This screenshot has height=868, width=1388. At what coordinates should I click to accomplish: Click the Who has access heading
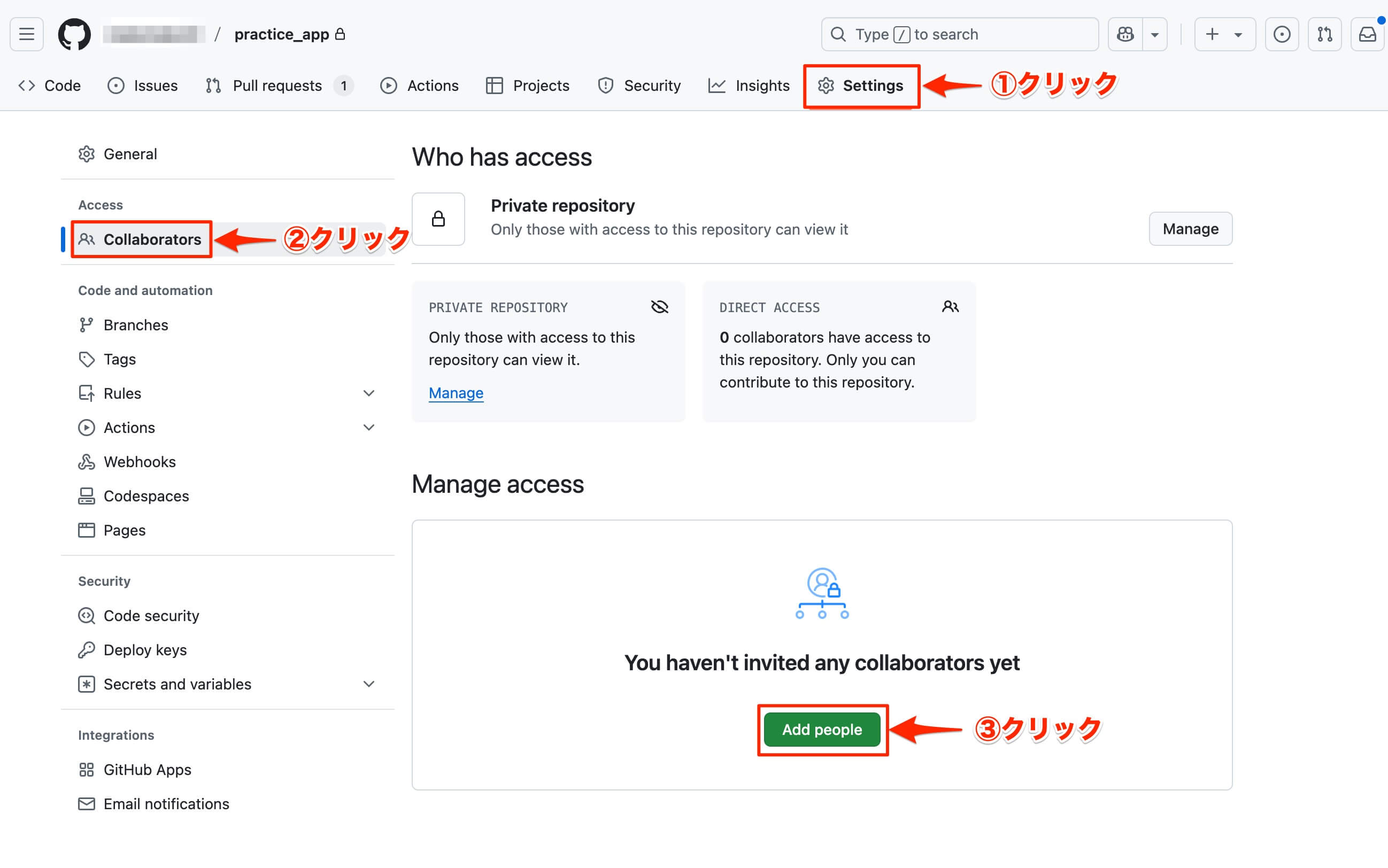(x=502, y=157)
